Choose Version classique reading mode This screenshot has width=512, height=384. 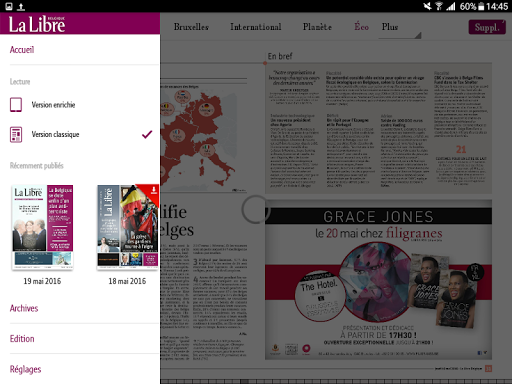click(x=55, y=134)
